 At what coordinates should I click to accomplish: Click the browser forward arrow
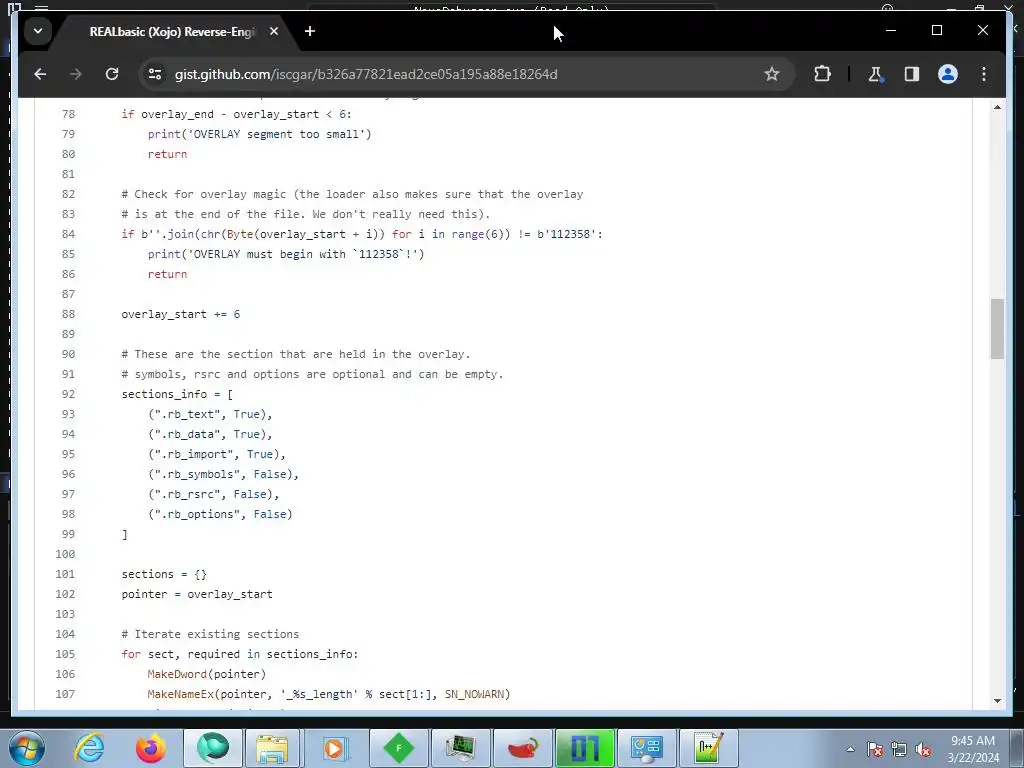click(x=76, y=74)
